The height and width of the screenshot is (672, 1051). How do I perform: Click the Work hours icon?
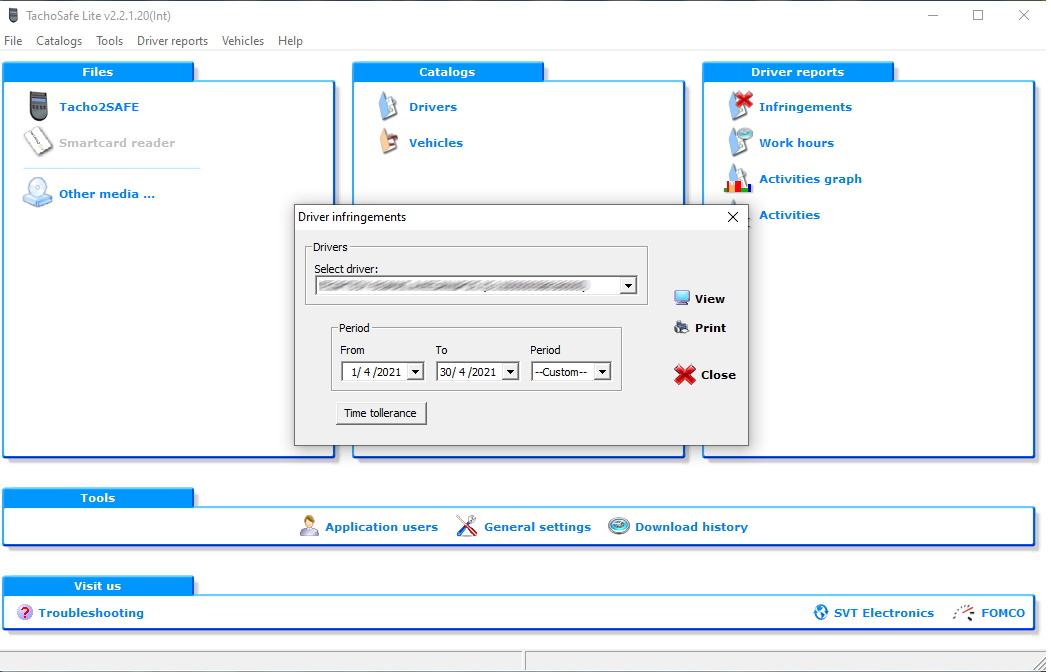tap(740, 141)
